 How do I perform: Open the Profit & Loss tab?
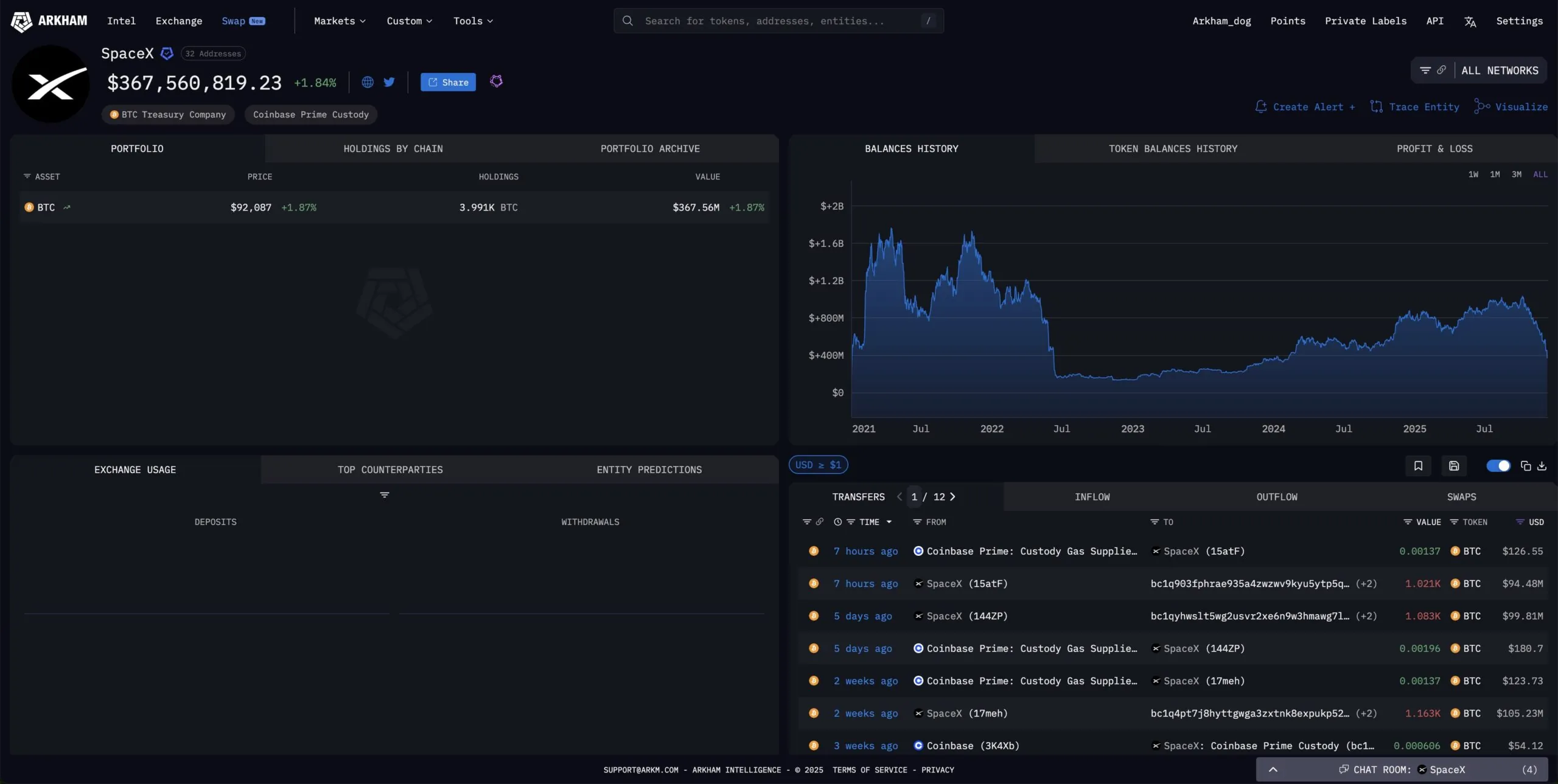coord(1434,149)
